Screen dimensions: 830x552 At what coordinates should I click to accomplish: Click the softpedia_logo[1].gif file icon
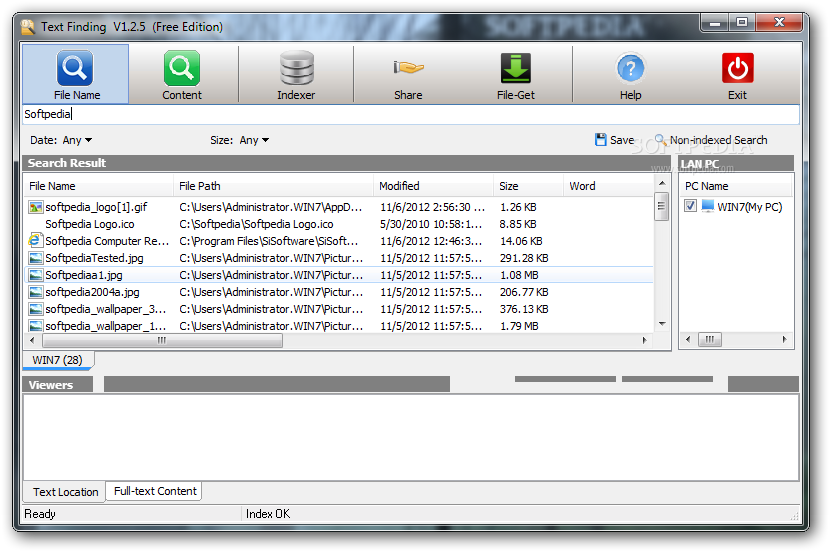tap(35, 207)
